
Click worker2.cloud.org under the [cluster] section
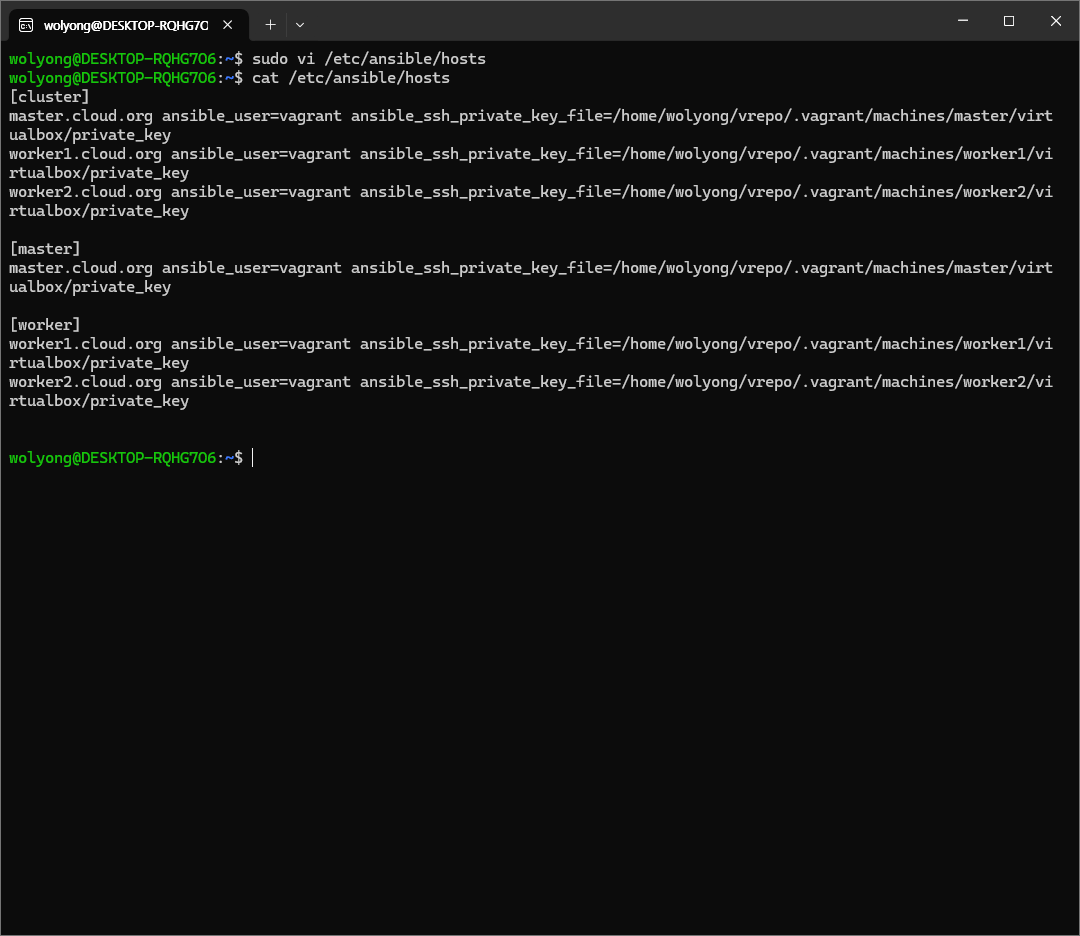[85, 192]
